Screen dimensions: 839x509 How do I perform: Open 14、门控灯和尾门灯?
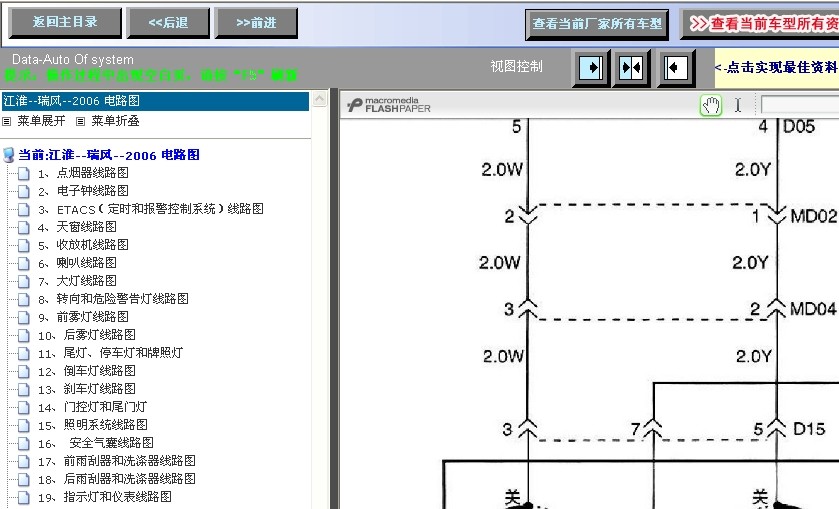pyautogui.click(x=92, y=407)
